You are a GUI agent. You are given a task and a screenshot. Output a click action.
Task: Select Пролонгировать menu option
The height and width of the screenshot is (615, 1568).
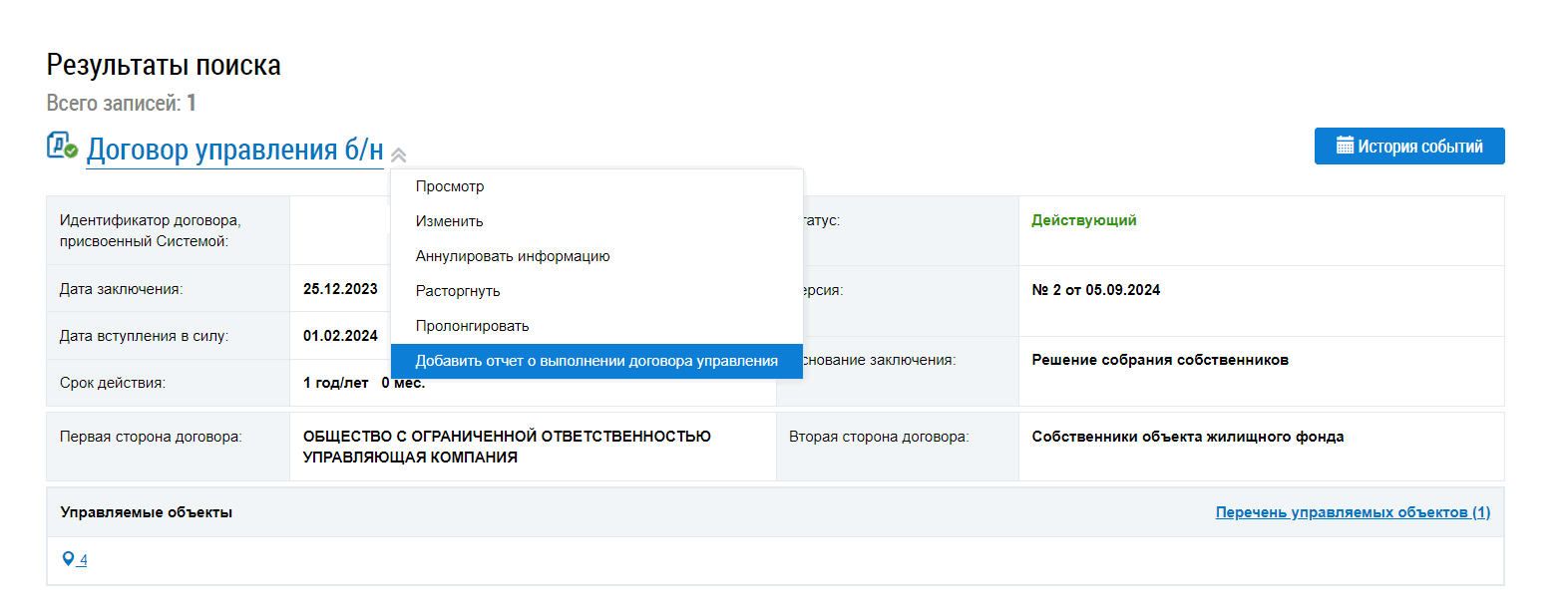click(472, 326)
